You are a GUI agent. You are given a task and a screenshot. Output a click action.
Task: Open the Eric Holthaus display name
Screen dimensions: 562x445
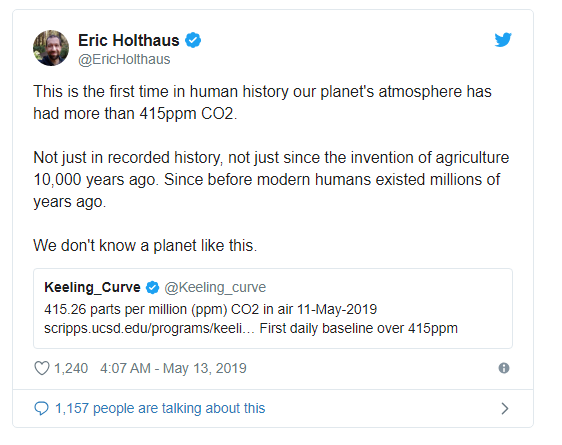click(129, 40)
